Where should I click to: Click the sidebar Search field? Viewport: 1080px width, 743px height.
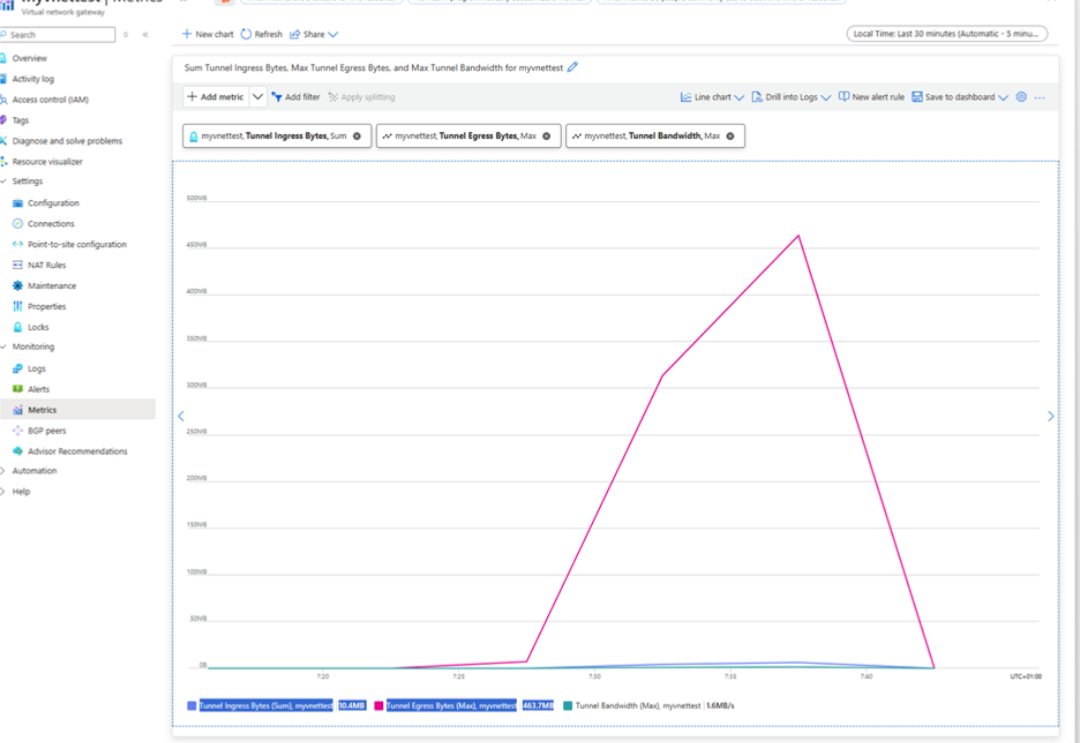58,34
